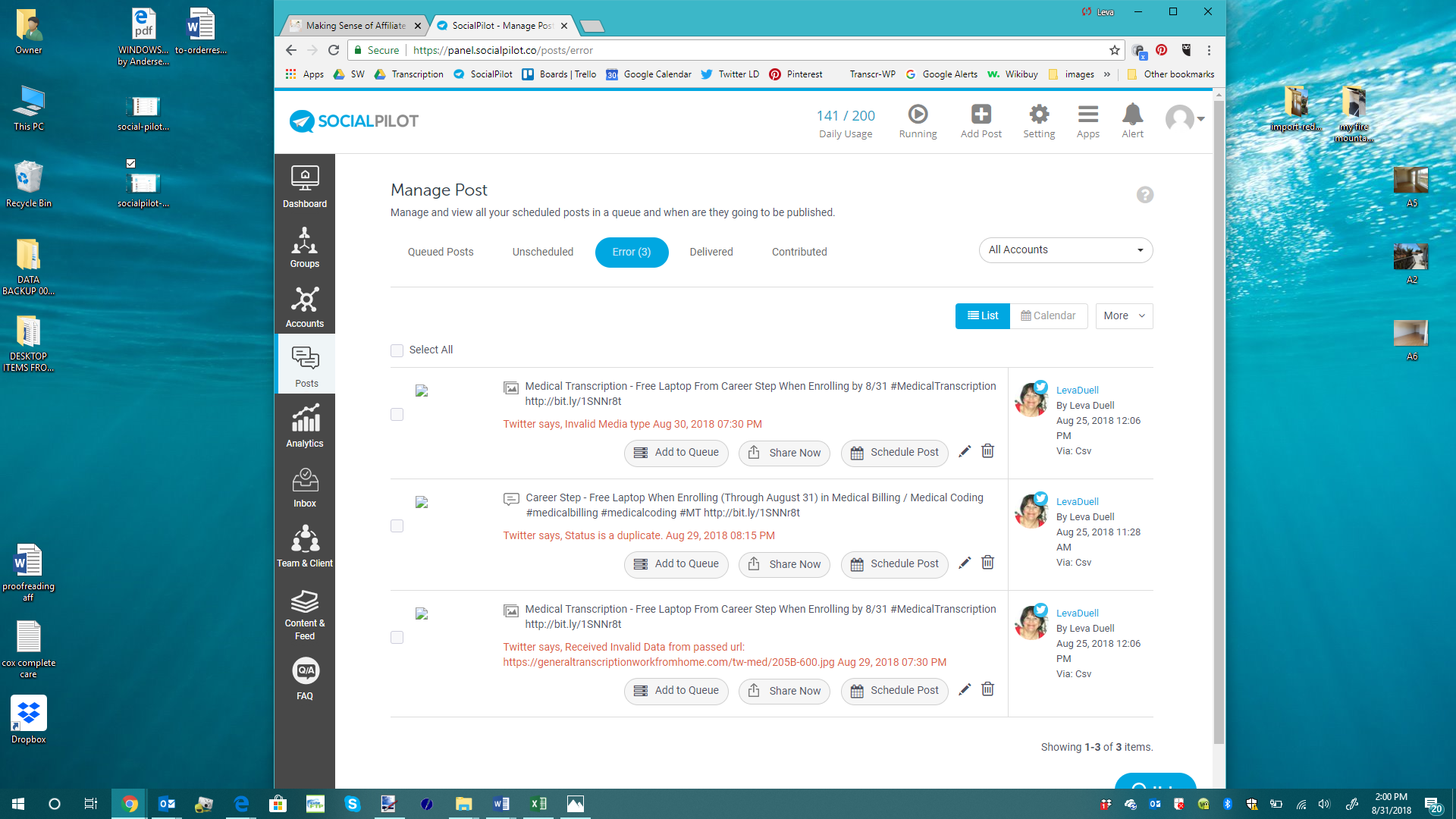This screenshot has width=1456, height=819.
Task: Open the Setting gear icon
Action: (1039, 115)
